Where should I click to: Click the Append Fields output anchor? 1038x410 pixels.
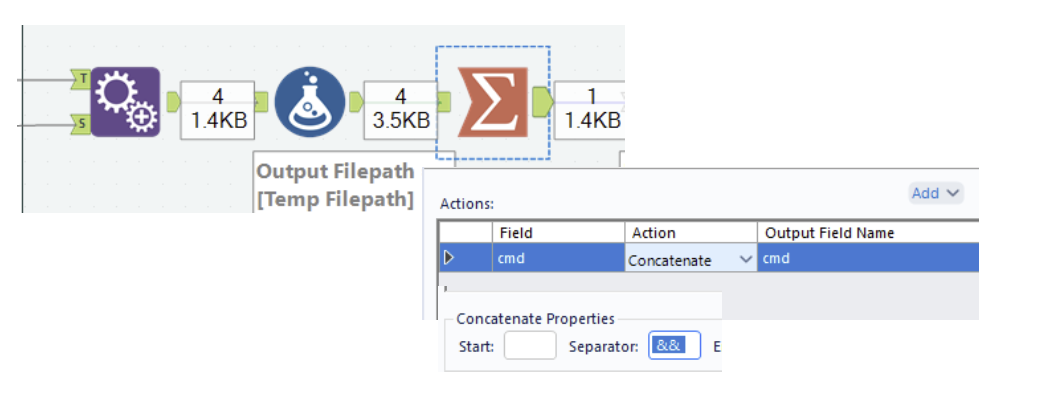point(173,101)
